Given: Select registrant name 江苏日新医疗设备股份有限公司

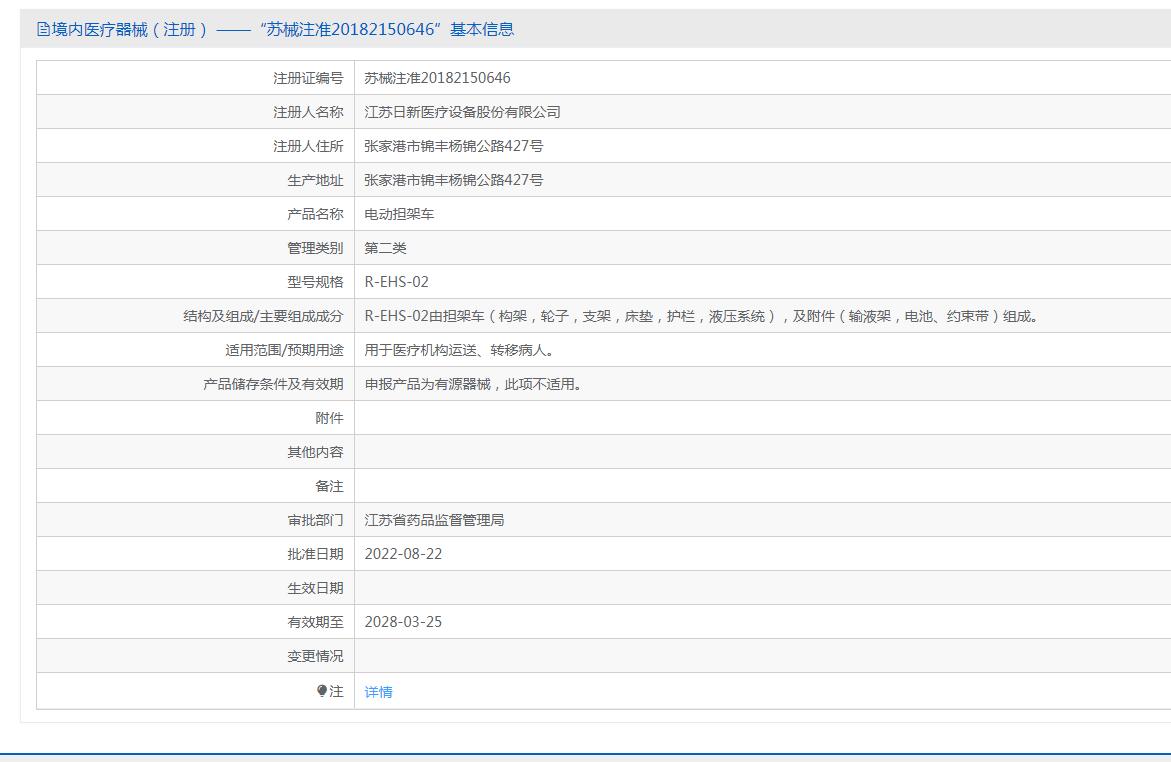Looking at the screenshot, I should [462, 112].
